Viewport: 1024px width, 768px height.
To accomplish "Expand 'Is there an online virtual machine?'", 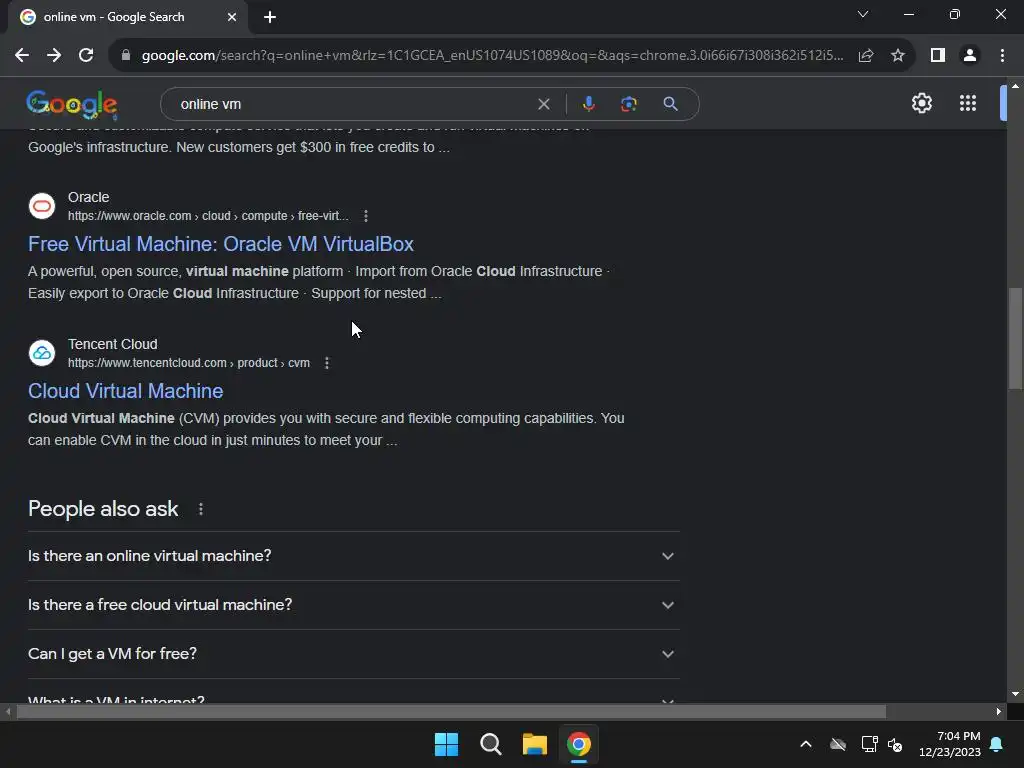I will [x=354, y=556].
